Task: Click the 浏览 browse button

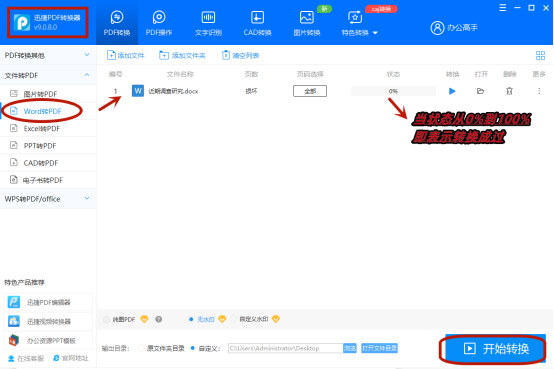Action: coord(350,348)
